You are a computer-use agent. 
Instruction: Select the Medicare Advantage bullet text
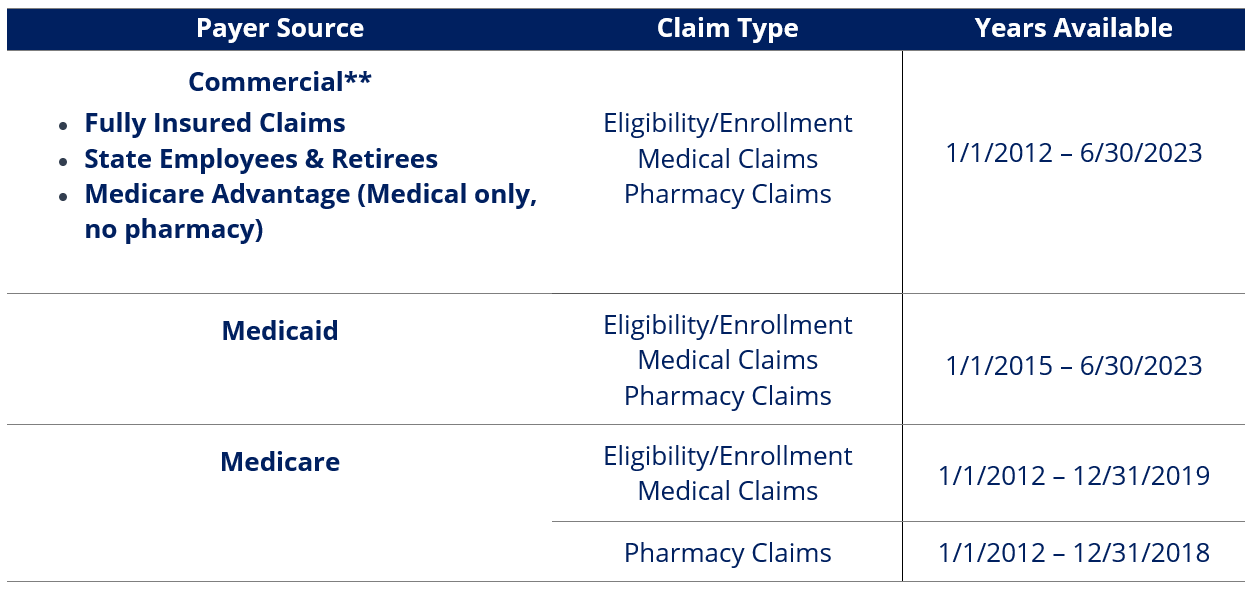(310, 195)
